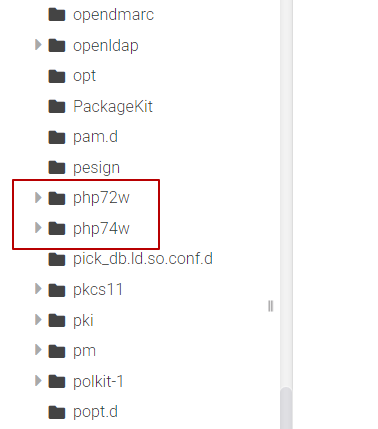This screenshot has height=429, width=378.
Task: Open the php74w folder label
Action: click(101, 229)
